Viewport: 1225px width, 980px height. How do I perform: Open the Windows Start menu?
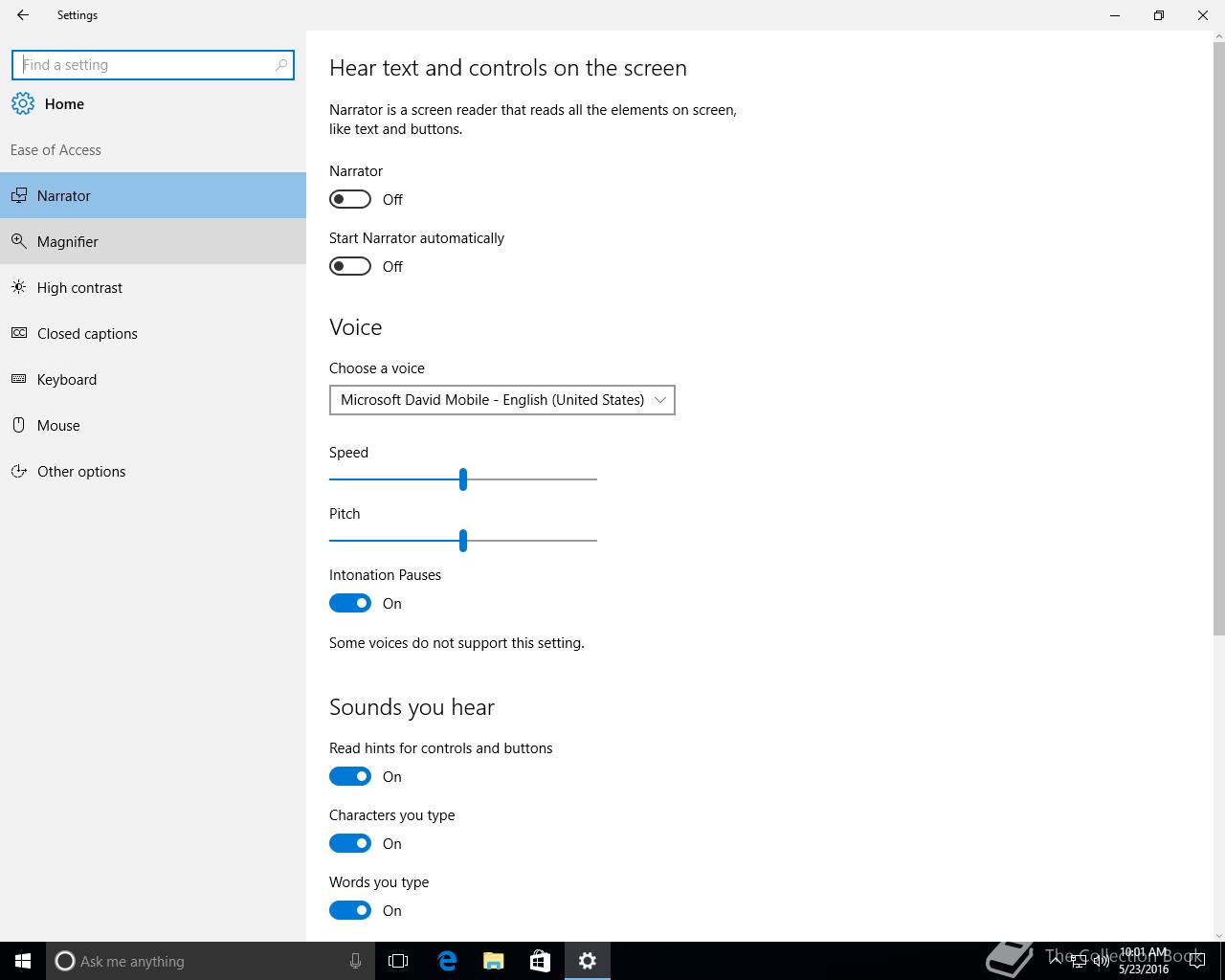coord(23,961)
